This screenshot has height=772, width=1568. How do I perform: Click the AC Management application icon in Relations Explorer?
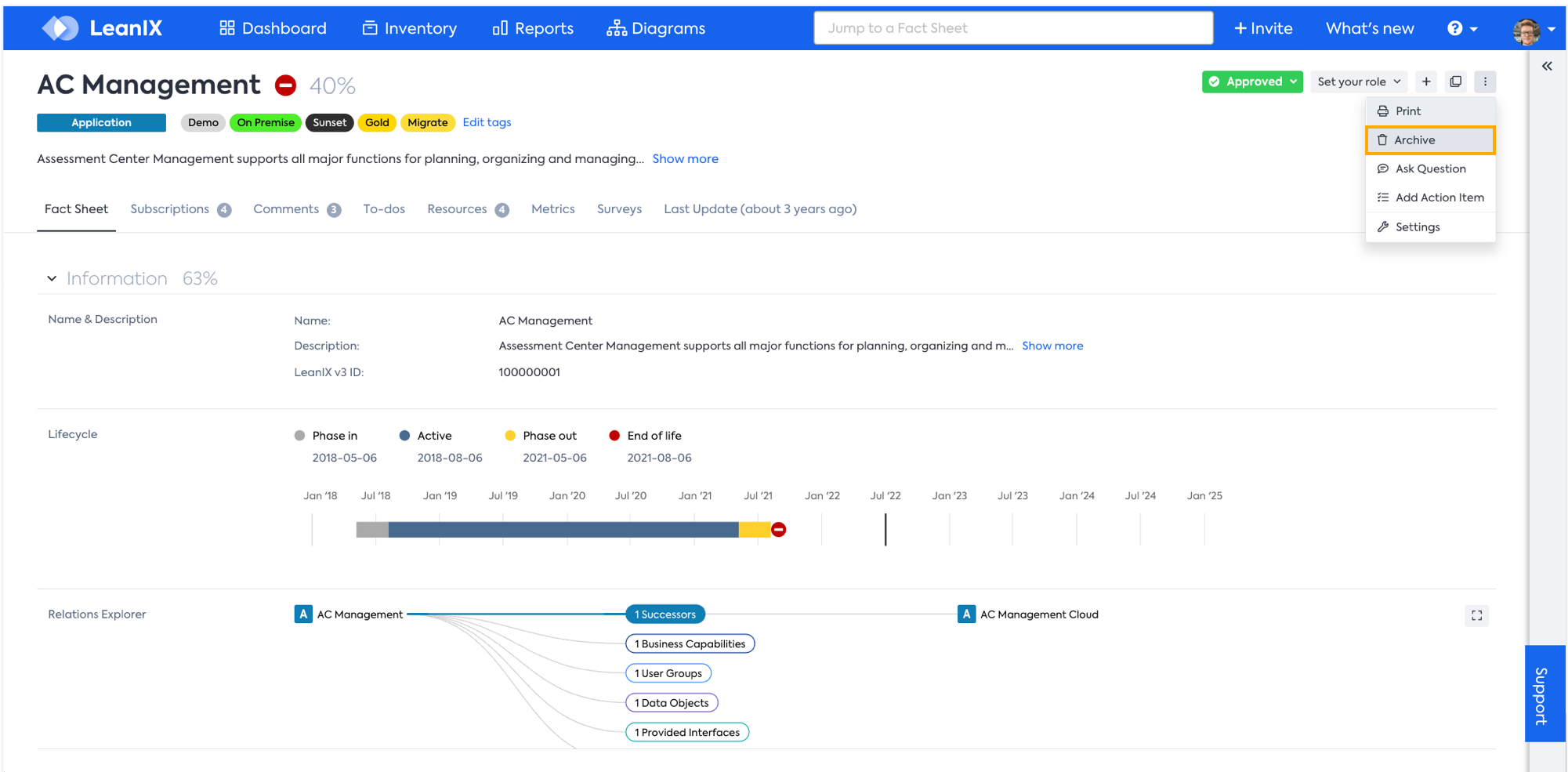click(x=303, y=614)
